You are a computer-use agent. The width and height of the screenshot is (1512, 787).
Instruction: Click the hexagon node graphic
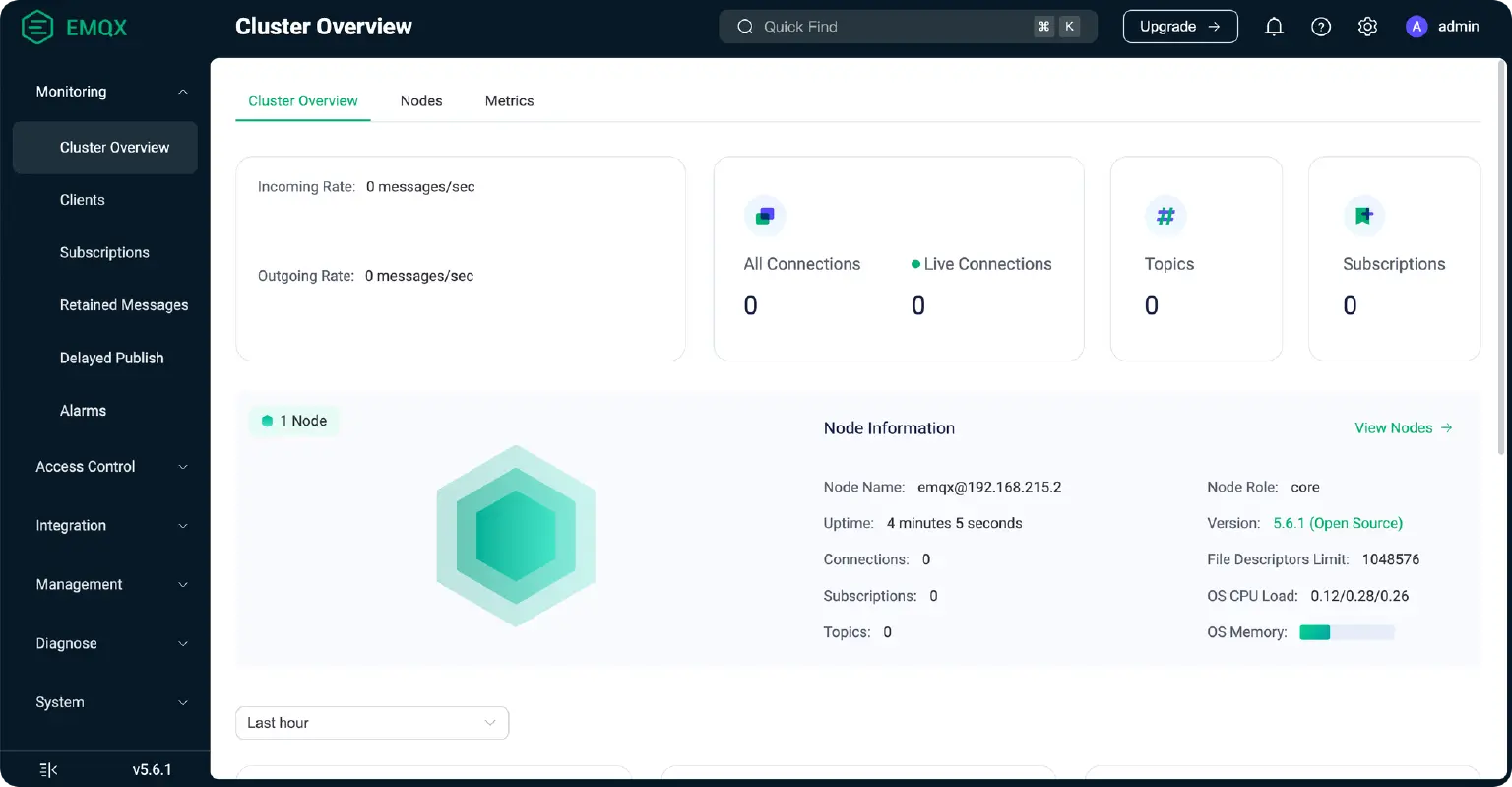pyautogui.click(x=516, y=535)
